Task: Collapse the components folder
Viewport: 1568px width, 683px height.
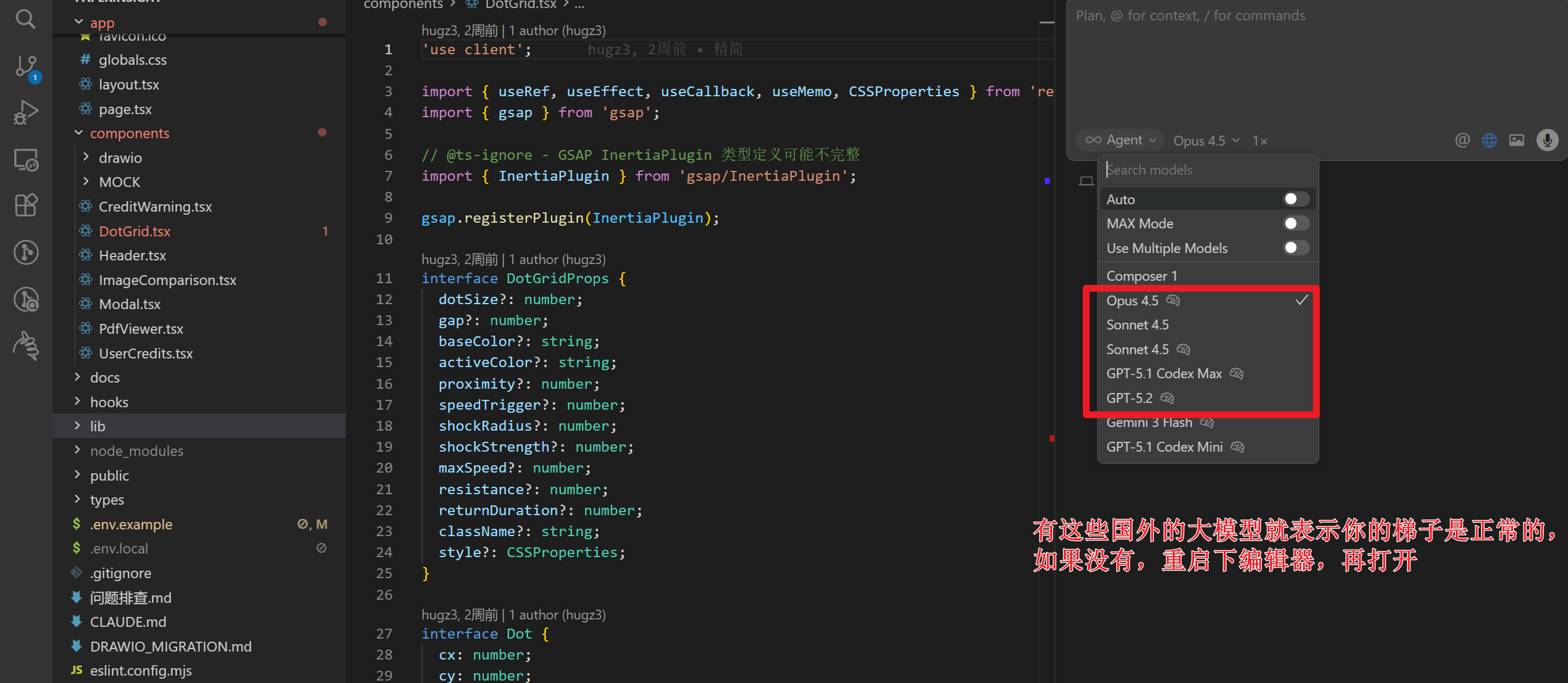Action: tap(129, 133)
